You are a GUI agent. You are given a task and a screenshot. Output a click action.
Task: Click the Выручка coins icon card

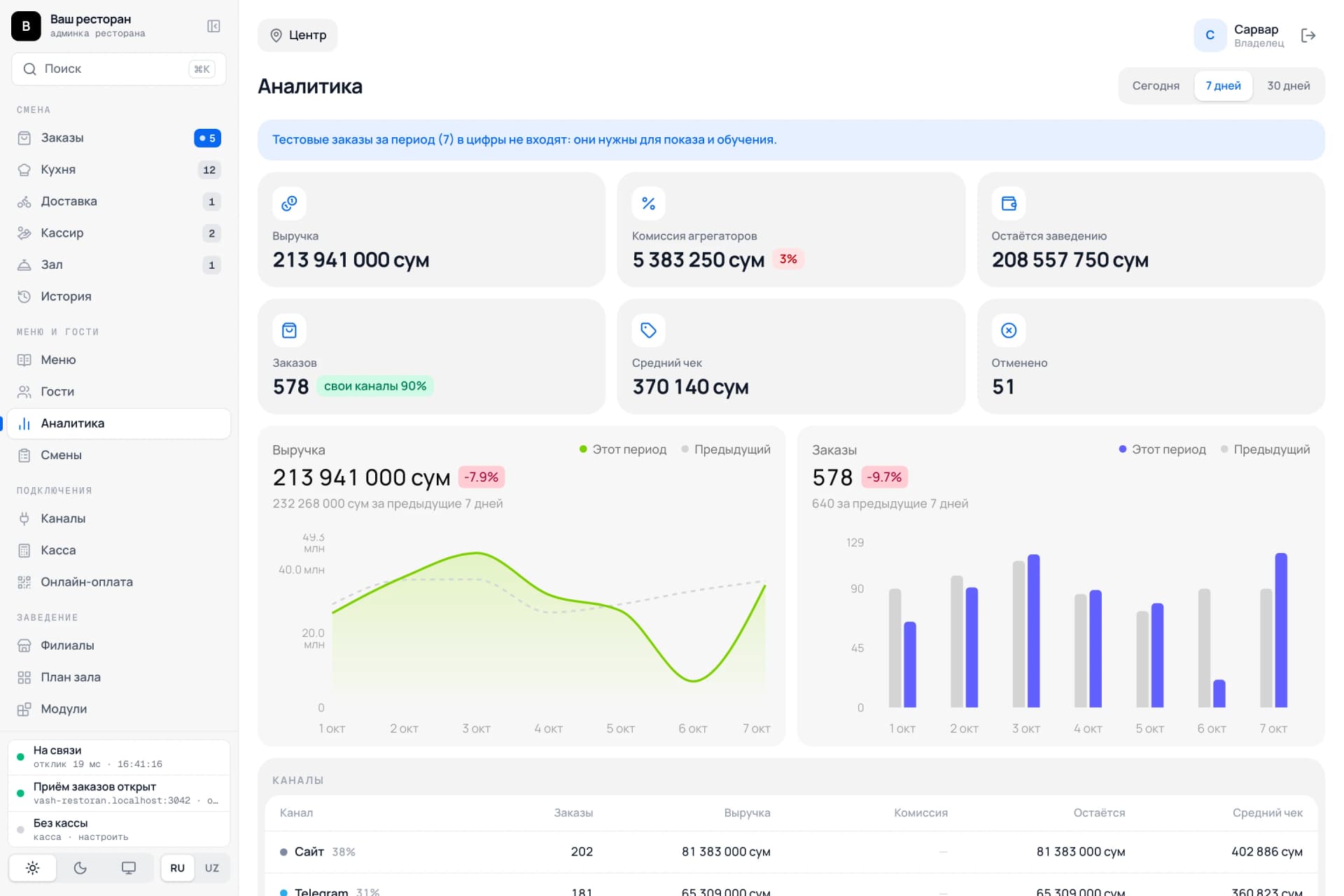(289, 204)
